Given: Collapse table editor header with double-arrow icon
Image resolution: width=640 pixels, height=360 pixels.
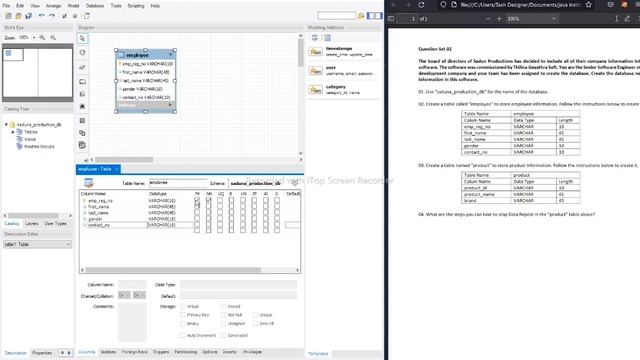Looking at the screenshot, I should 295,183.
